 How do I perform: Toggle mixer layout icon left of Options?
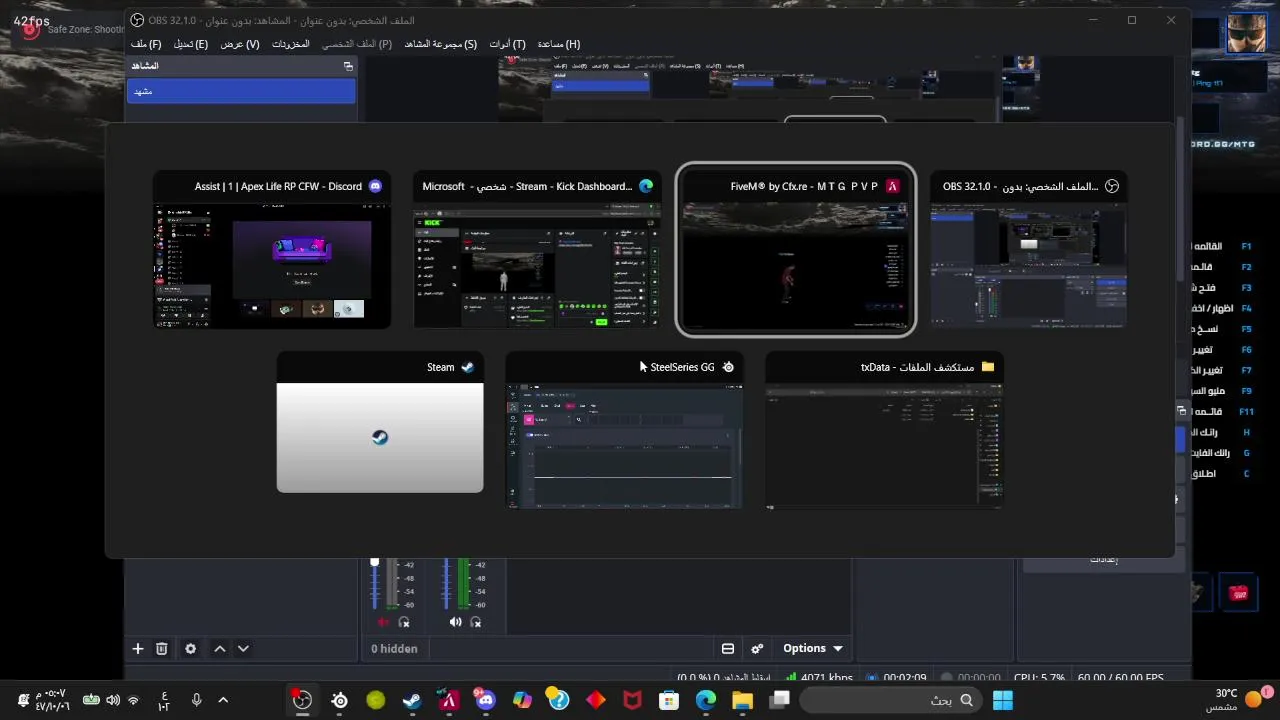point(728,648)
